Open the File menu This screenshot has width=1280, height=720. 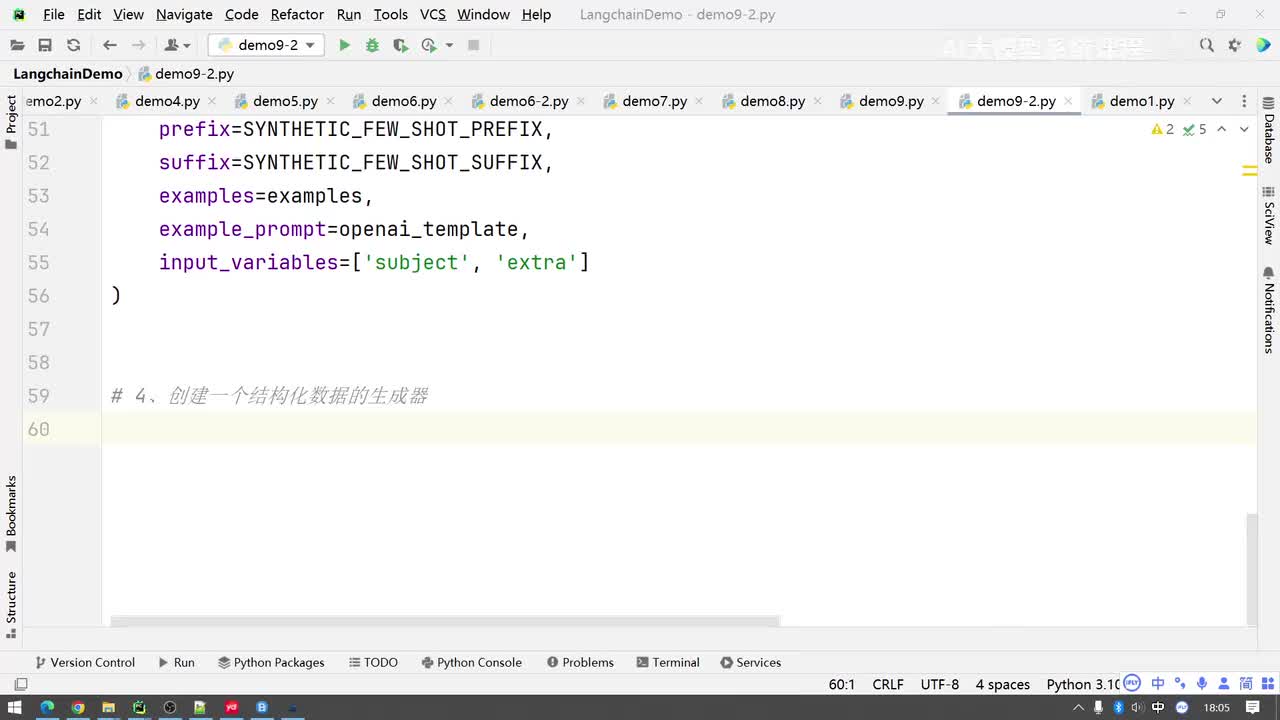(x=54, y=14)
